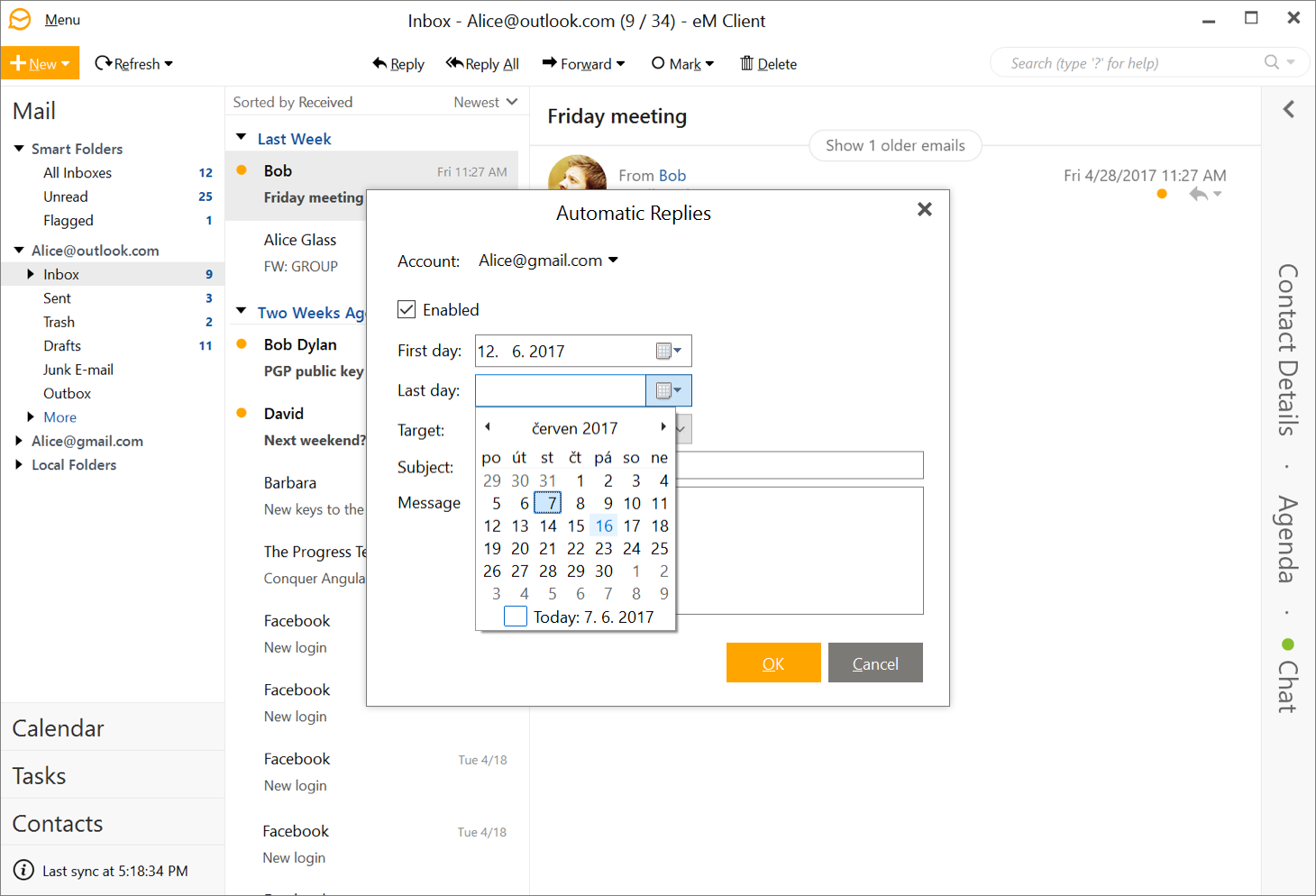This screenshot has height=896, width=1316.
Task: Select June 30 in the calendar
Action: click(x=604, y=571)
